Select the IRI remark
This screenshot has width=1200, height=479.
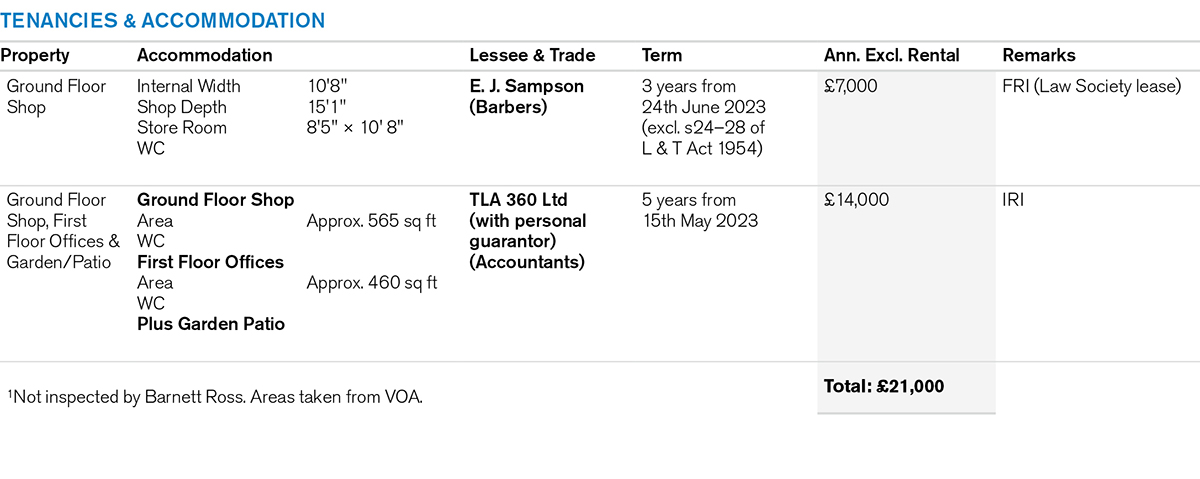click(1013, 200)
